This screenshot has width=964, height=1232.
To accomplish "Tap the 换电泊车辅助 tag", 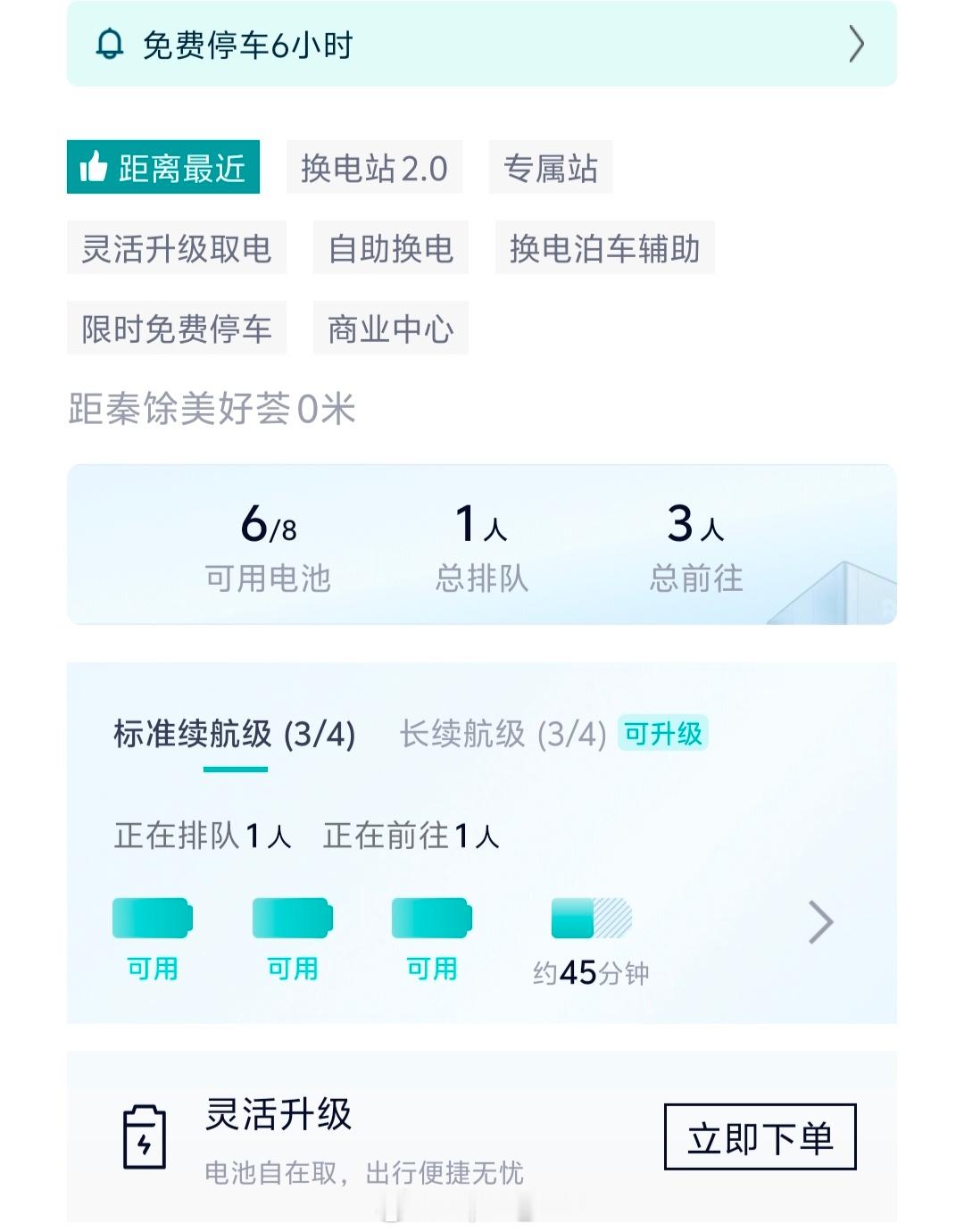I will pyautogui.click(x=605, y=247).
